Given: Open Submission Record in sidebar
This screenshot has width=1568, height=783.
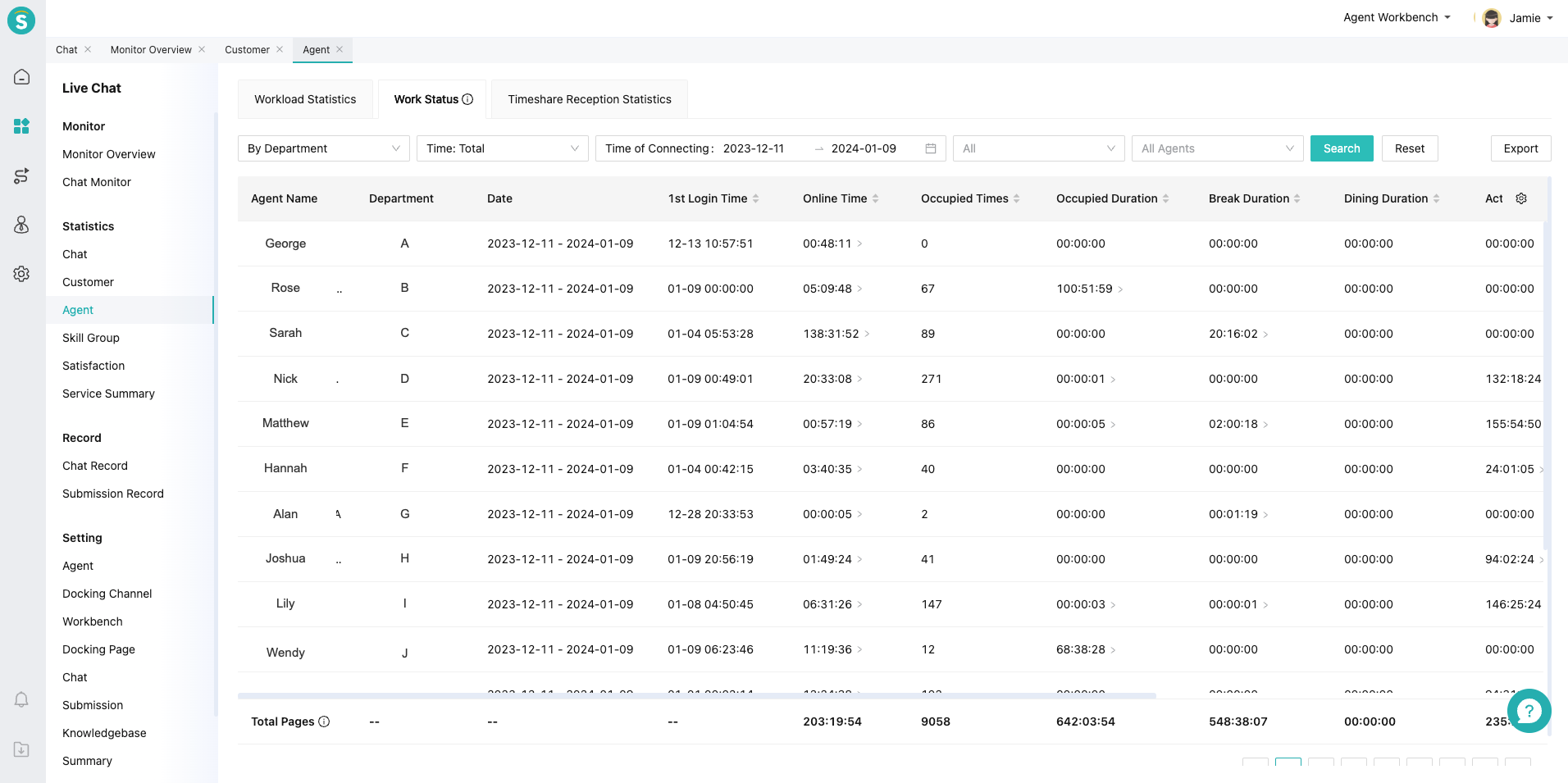Looking at the screenshot, I should point(113,494).
